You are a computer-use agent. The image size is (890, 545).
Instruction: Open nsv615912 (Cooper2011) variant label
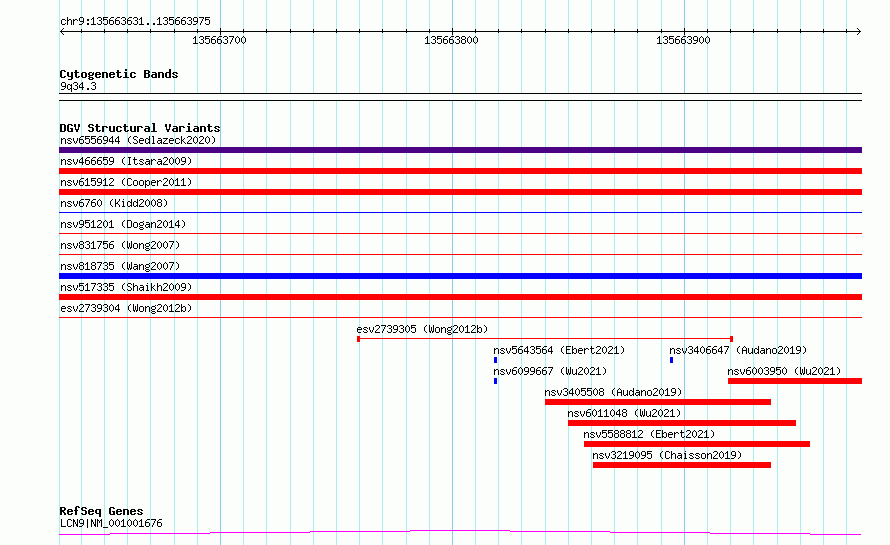point(126,182)
